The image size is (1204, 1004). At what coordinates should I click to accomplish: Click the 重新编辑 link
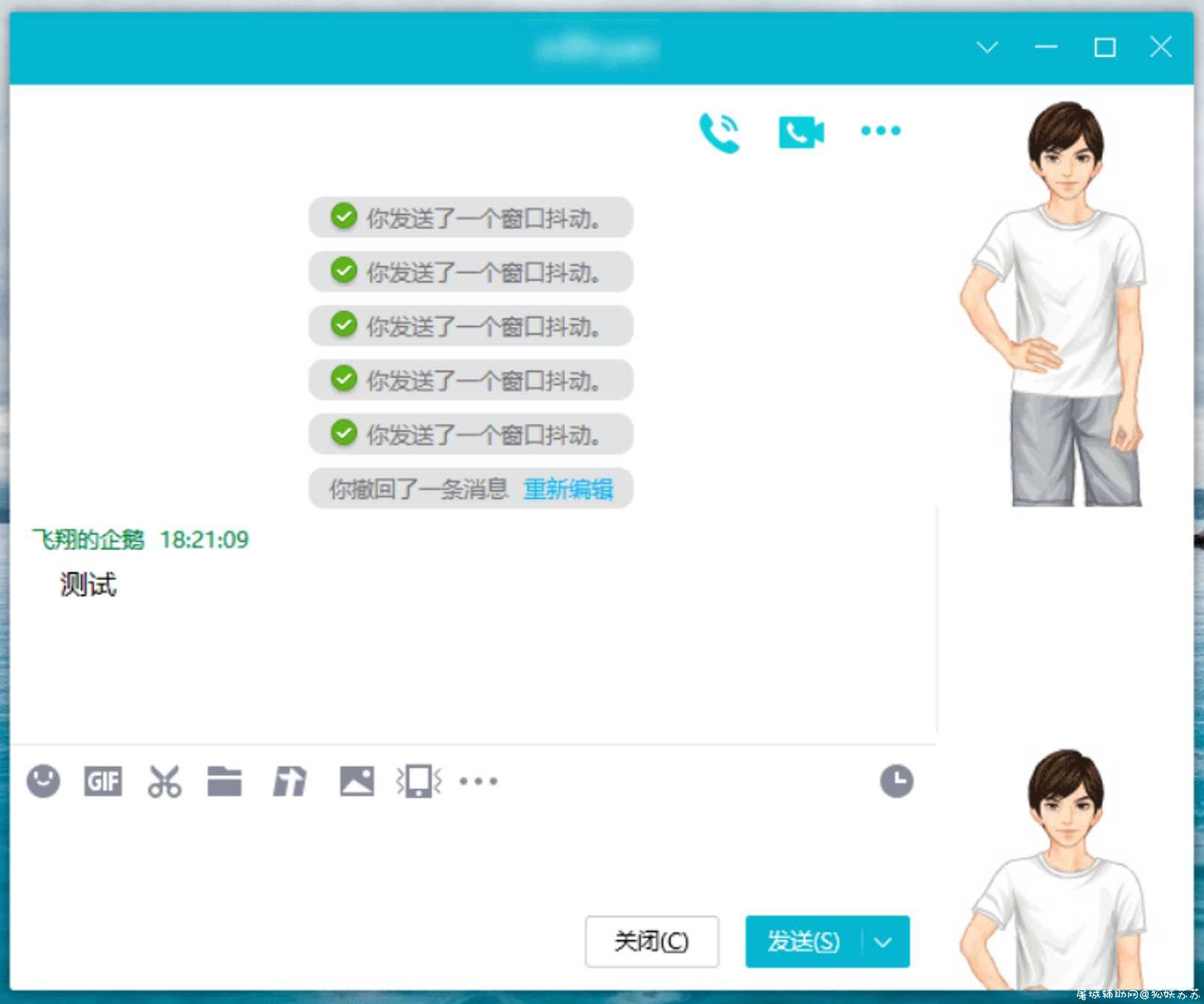point(568,489)
